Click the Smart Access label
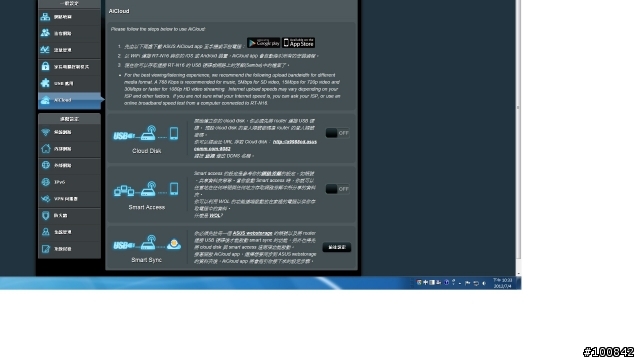Screen dimensions: 640x360 click(x=147, y=207)
